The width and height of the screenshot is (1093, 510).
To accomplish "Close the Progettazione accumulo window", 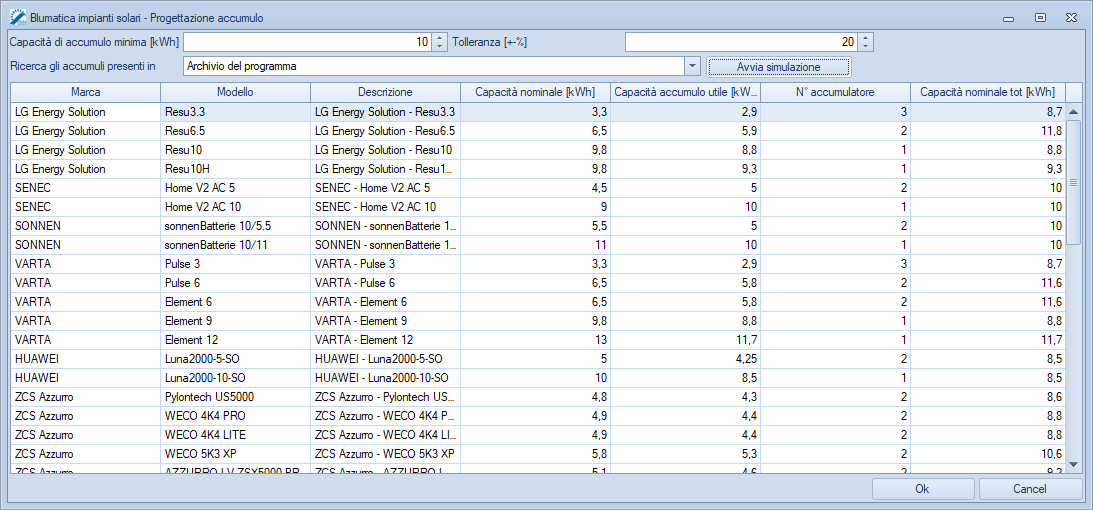I will coord(1071,18).
